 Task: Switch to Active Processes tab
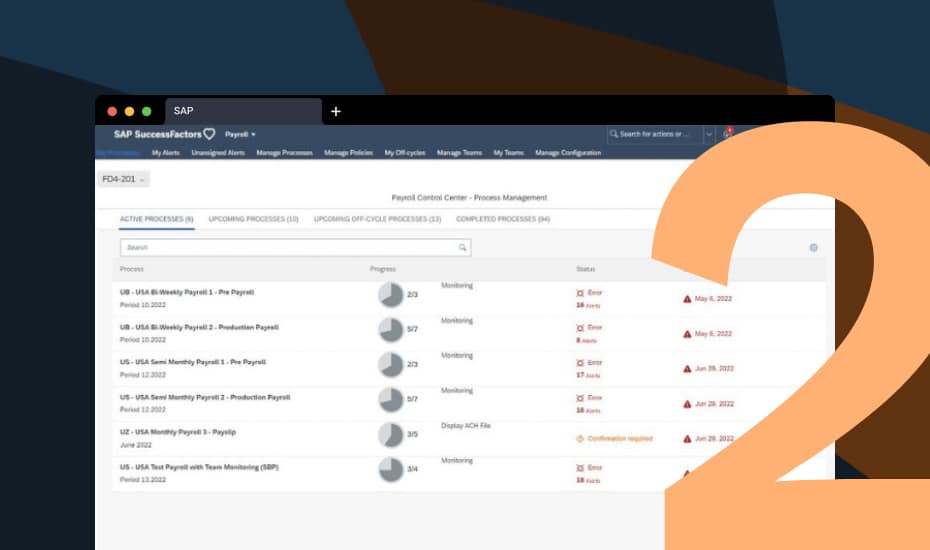point(157,220)
